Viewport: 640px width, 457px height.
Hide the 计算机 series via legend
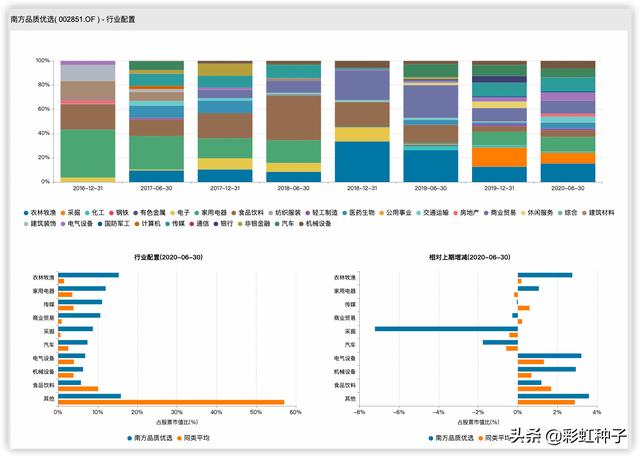pyautogui.click(x=147, y=224)
